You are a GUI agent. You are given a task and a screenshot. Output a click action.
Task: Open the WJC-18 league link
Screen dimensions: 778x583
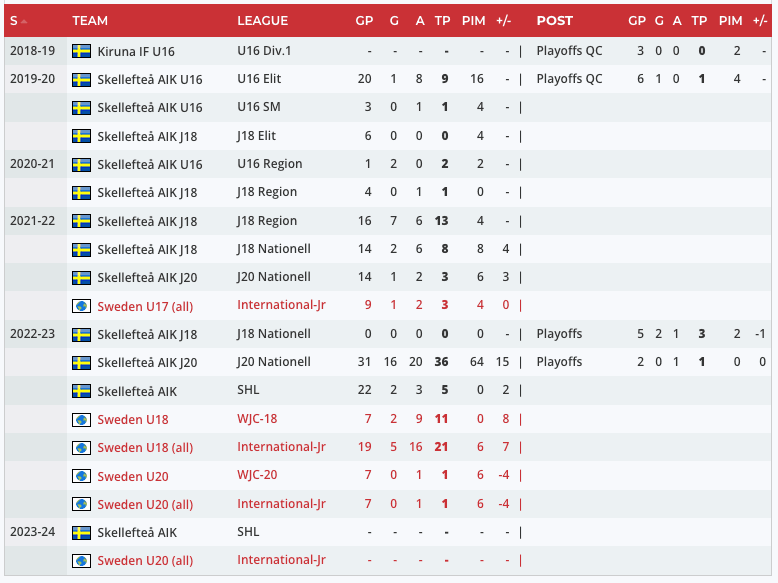coord(258,419)
